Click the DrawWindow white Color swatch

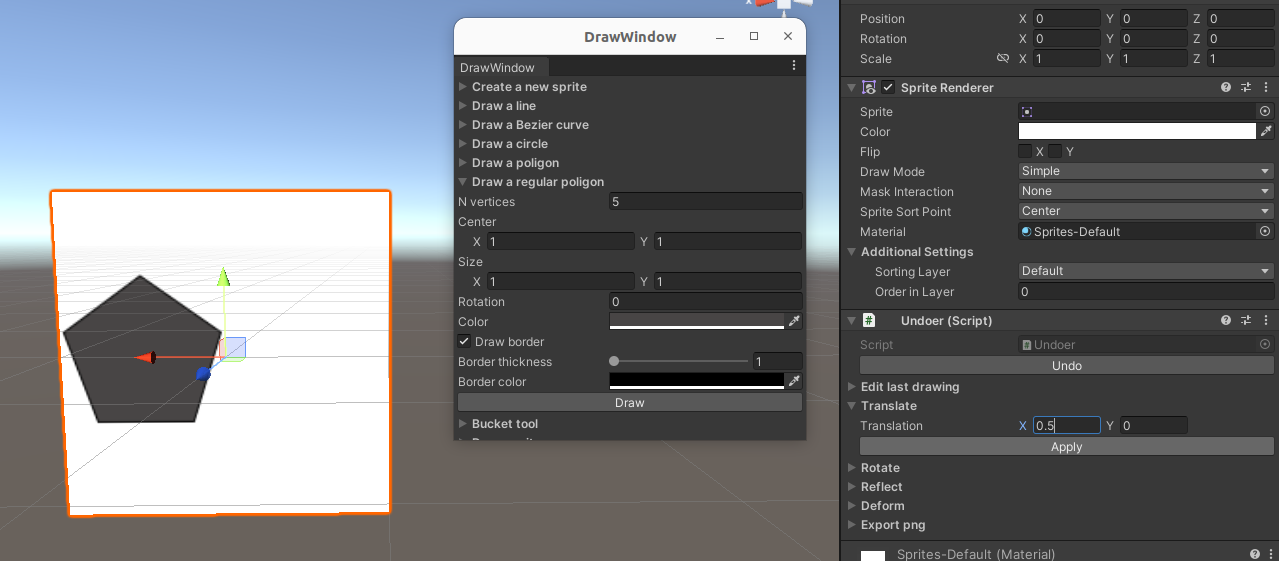tap(697, 321)
